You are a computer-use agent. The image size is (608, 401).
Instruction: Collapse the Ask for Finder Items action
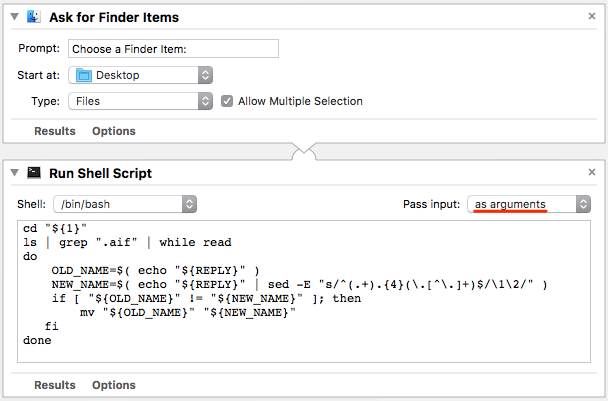14,17
